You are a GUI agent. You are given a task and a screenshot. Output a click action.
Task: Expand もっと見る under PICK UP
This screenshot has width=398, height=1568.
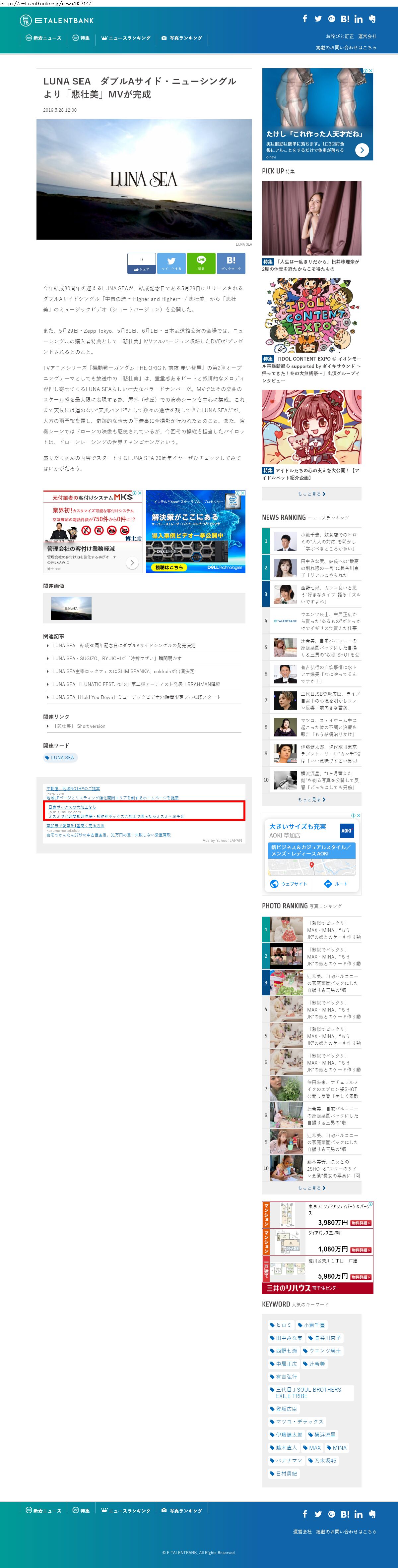311,494
